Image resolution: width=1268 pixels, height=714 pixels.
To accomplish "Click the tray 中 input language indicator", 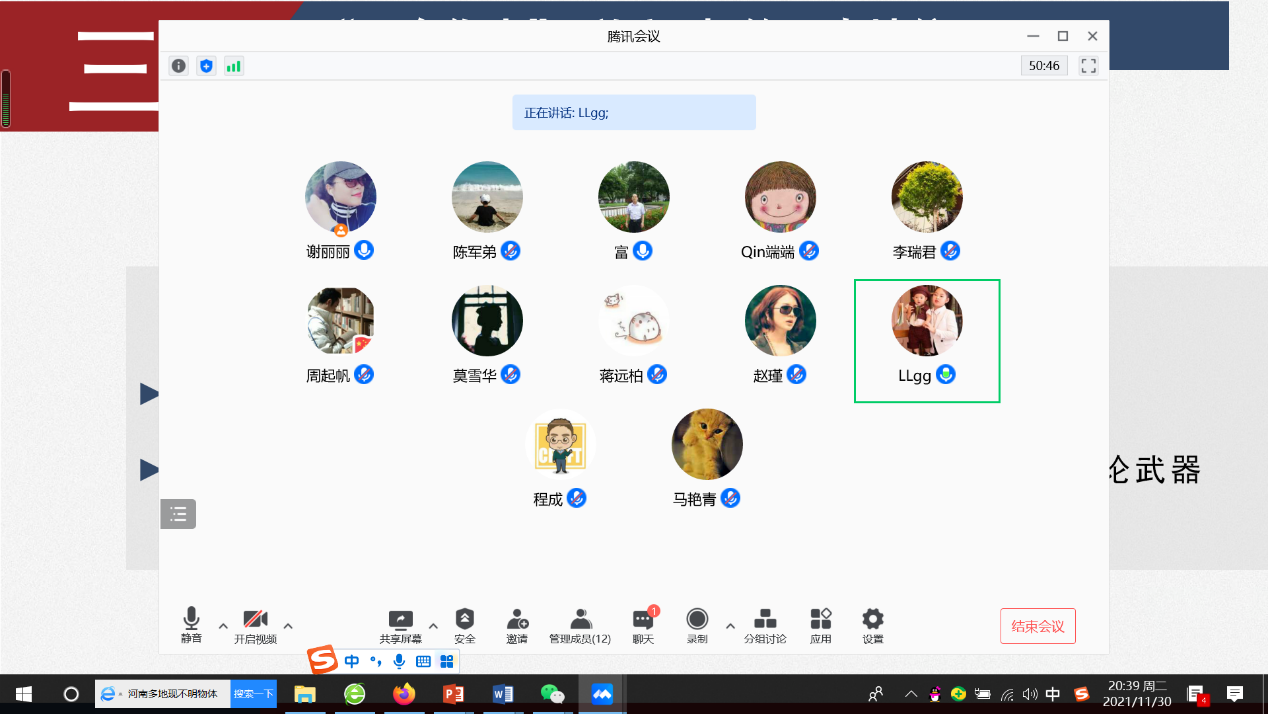I will pos(1053,694).
